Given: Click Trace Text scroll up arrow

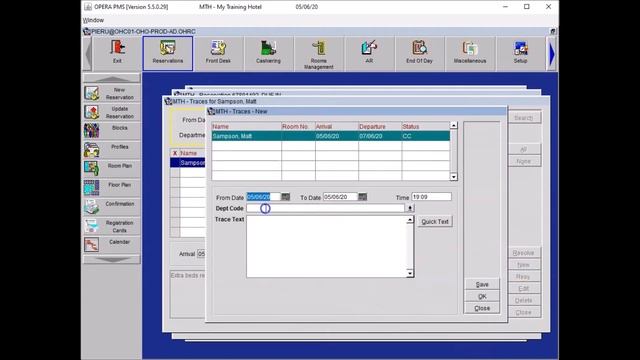Looking at the screenshot, I should tap(410, 220).
